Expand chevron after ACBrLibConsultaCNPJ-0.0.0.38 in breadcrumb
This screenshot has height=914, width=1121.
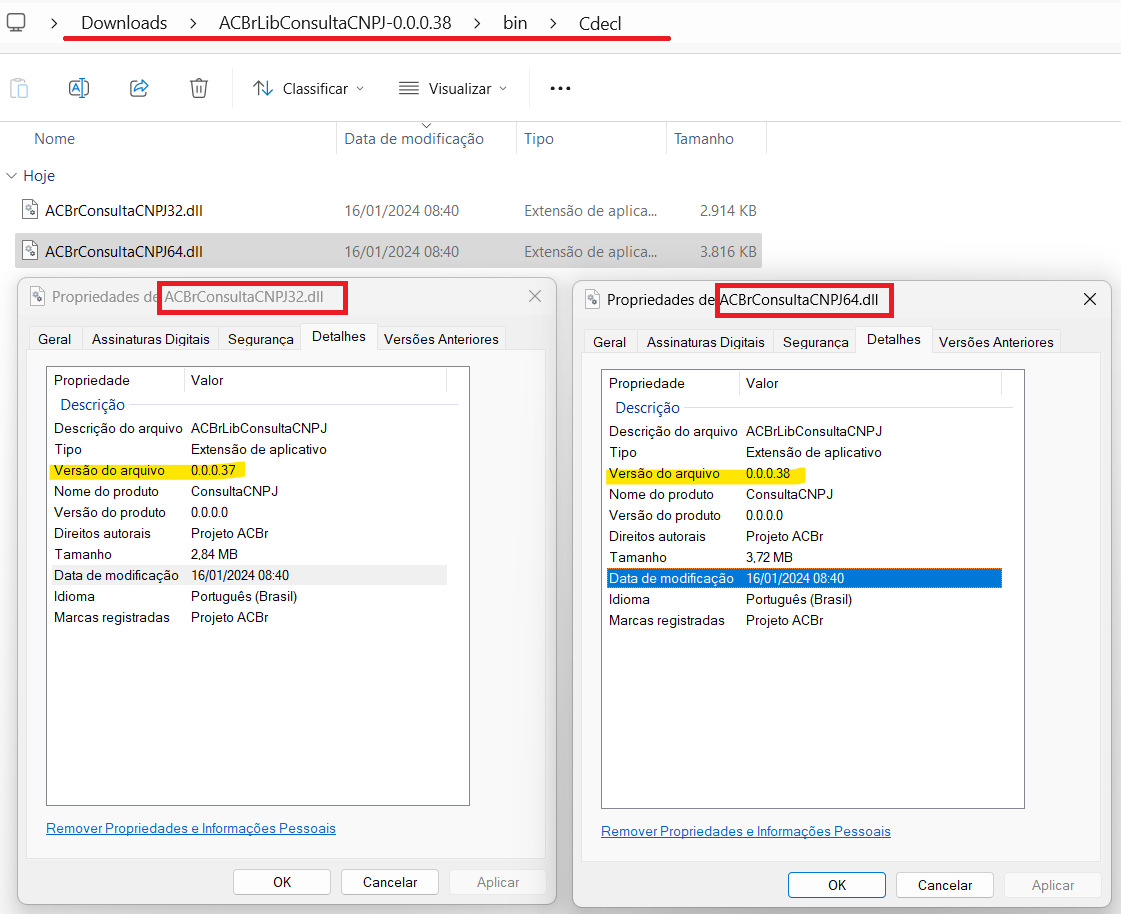pyautogui.click(x=478, y=23)
